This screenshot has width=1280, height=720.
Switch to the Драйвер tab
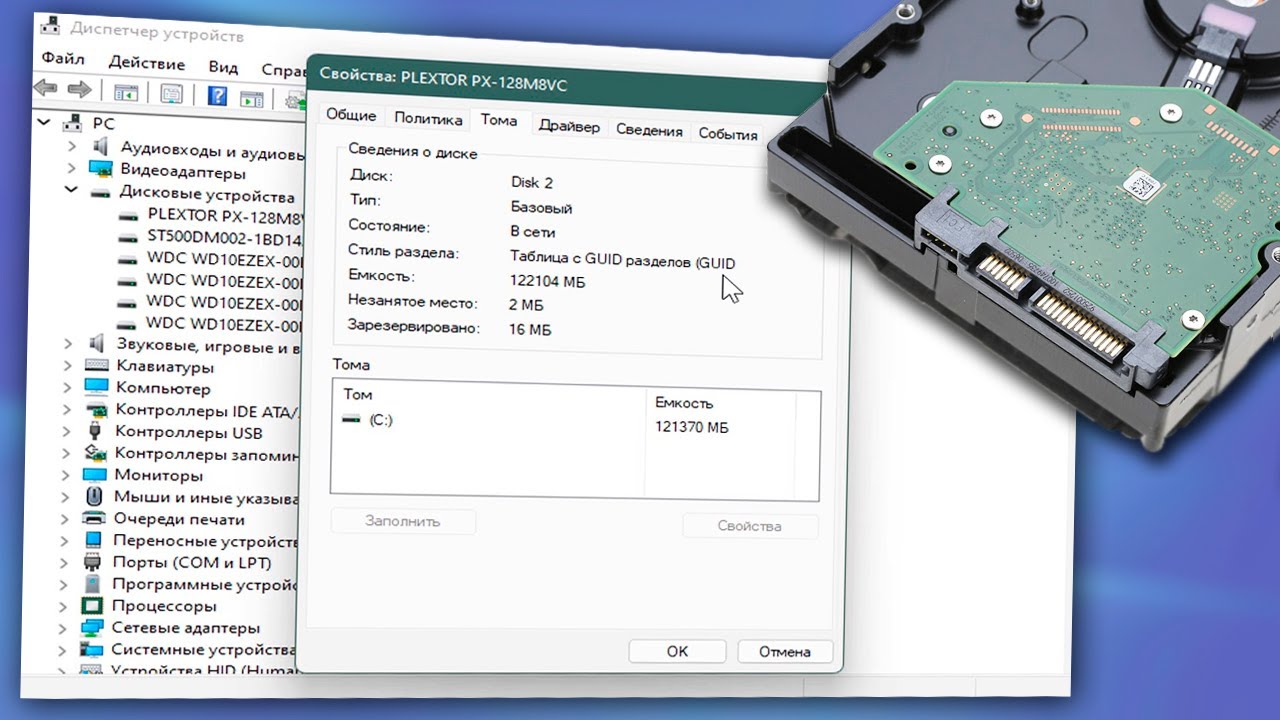[569, 126]
